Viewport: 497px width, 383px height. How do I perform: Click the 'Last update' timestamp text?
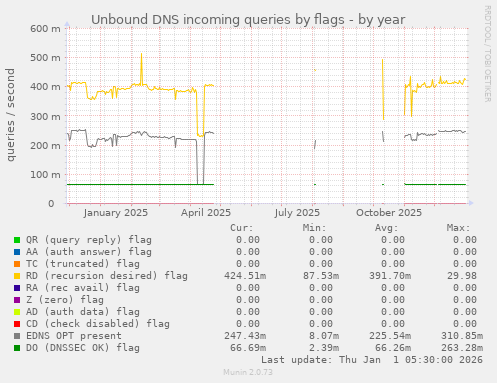[372, 360]
